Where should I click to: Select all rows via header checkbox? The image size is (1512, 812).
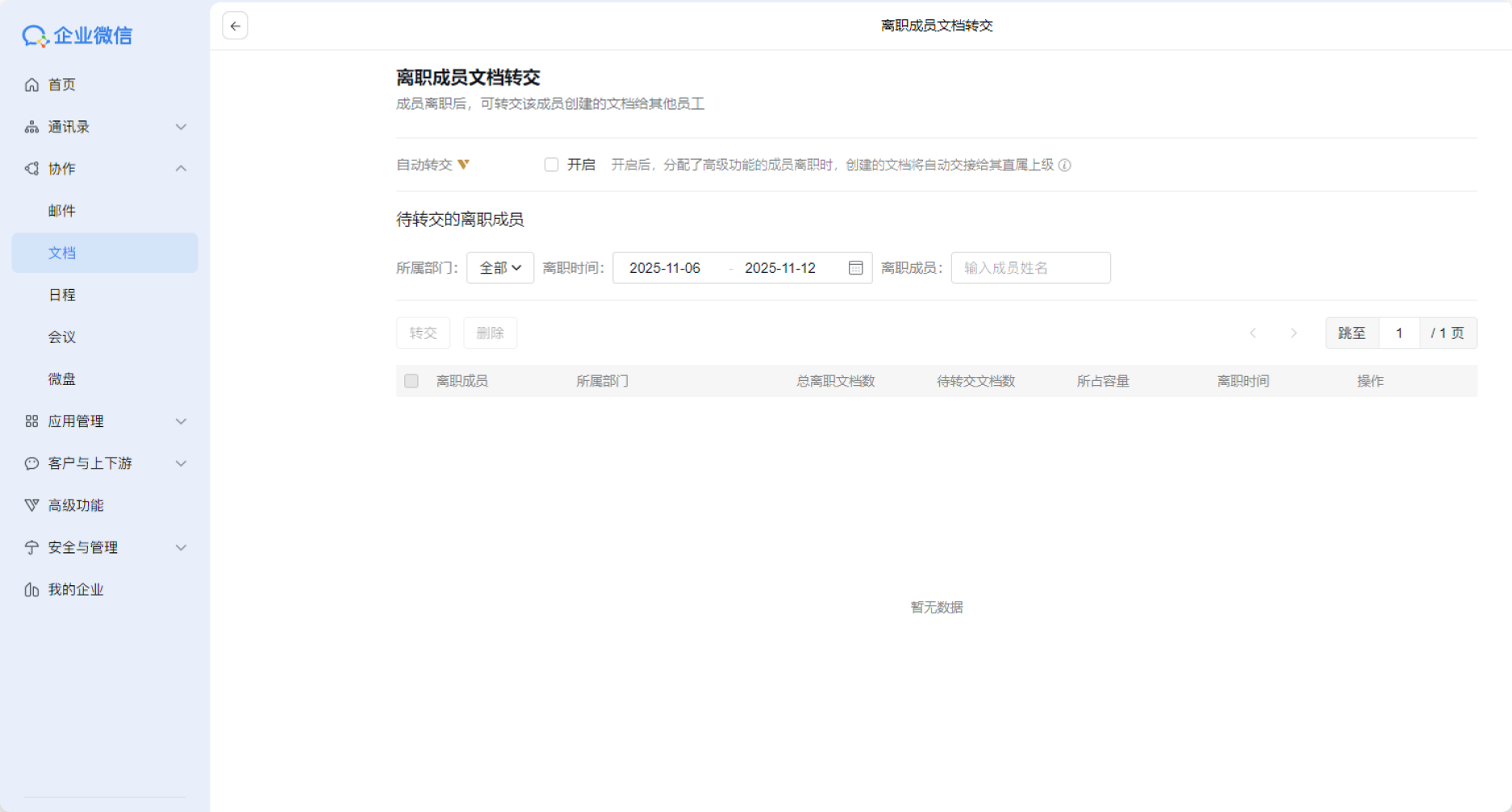pos(411,381)
